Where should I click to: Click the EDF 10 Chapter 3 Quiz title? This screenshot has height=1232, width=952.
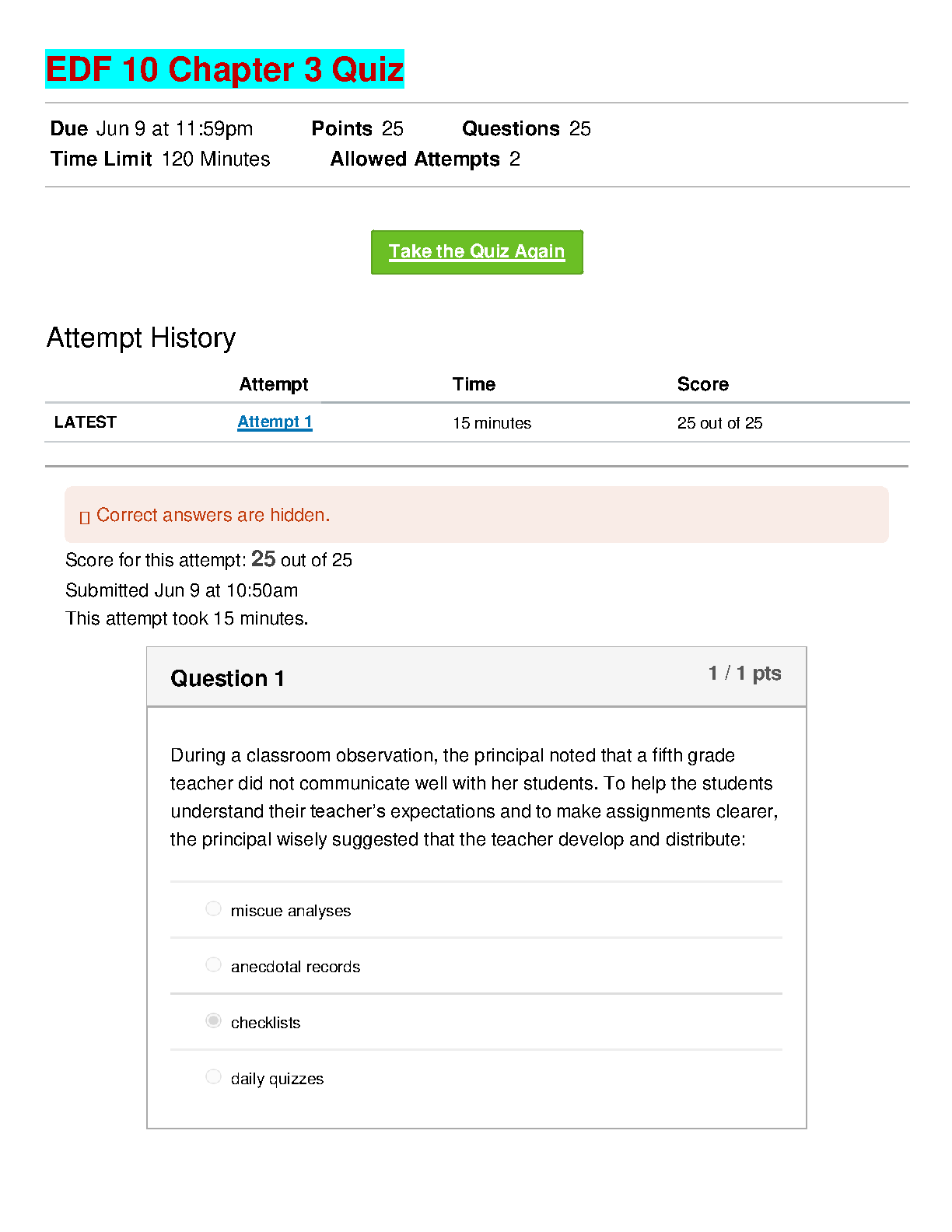[224, 69]
